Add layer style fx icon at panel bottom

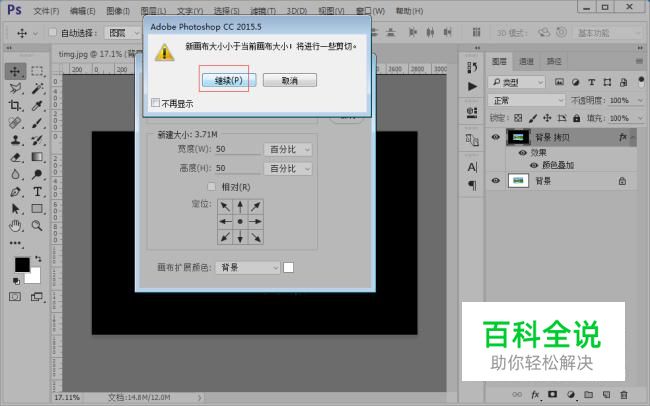535,394
